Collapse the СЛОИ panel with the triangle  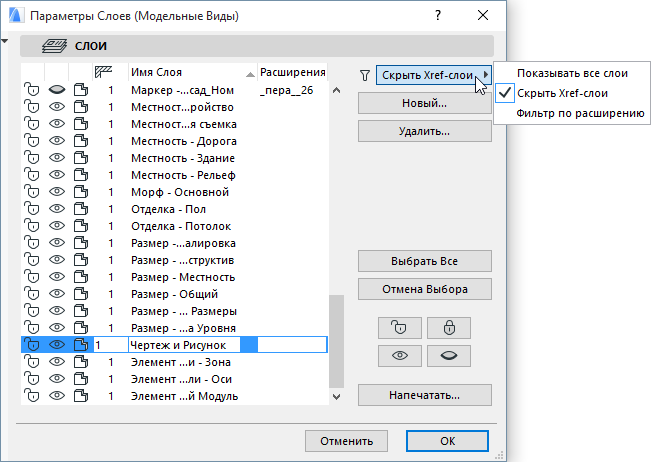point(5,41)
